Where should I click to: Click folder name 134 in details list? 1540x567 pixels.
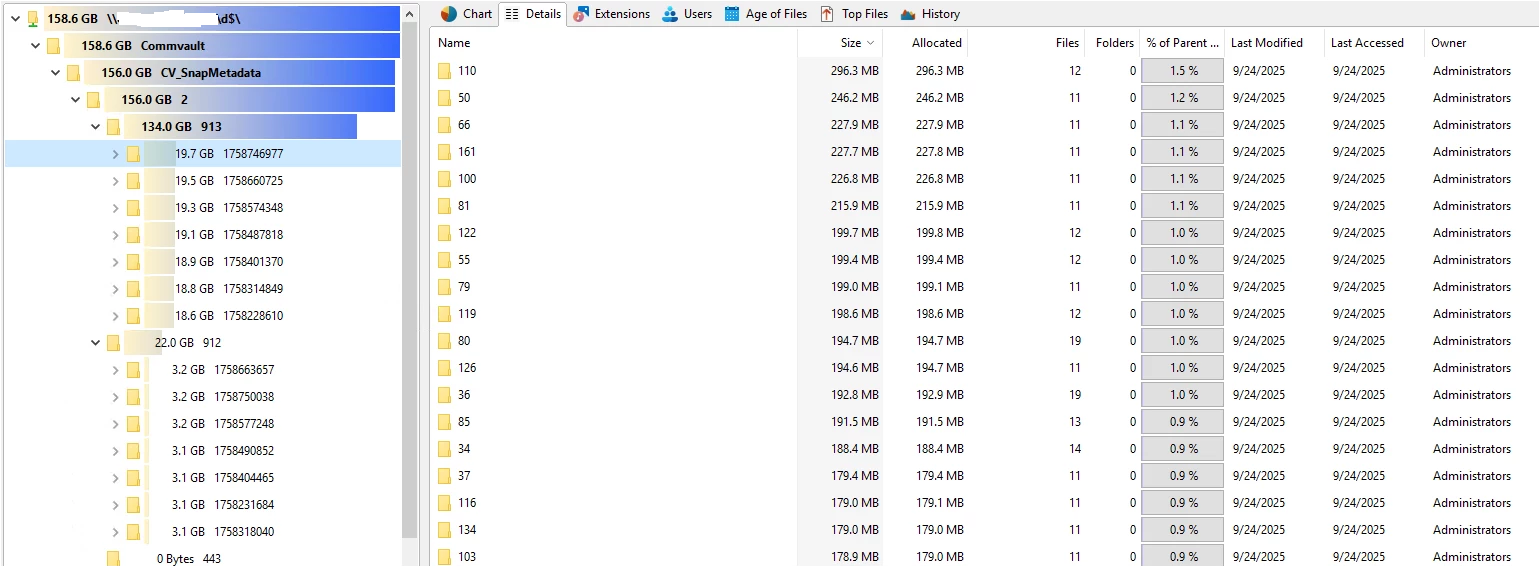coord(467,530)
